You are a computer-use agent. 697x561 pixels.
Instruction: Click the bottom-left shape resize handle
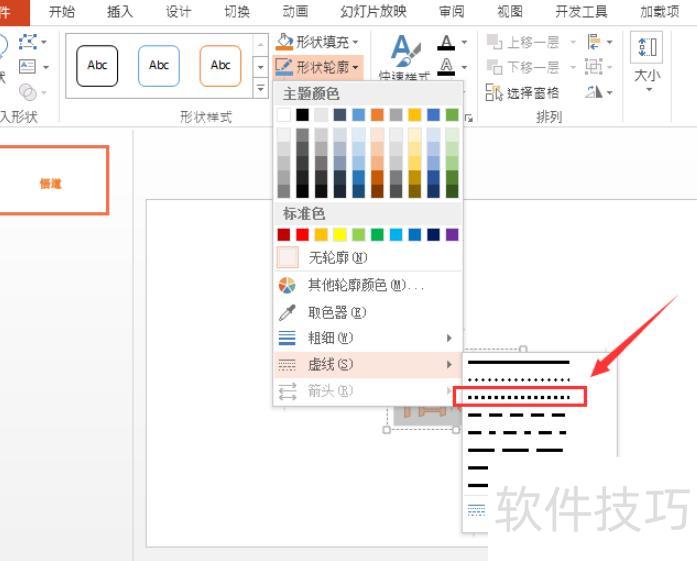[386, 430]
